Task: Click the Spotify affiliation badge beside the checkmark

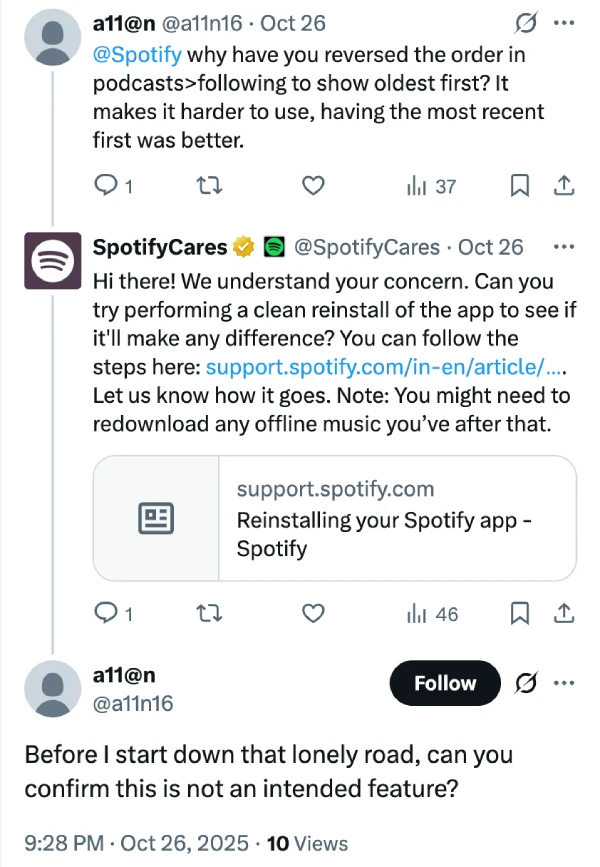Action: 272,246
